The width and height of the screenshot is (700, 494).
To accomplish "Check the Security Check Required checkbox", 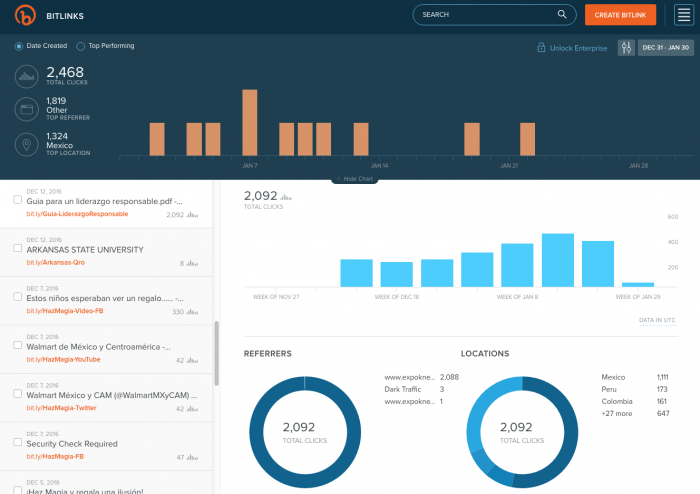I will [x=17, y=442].
